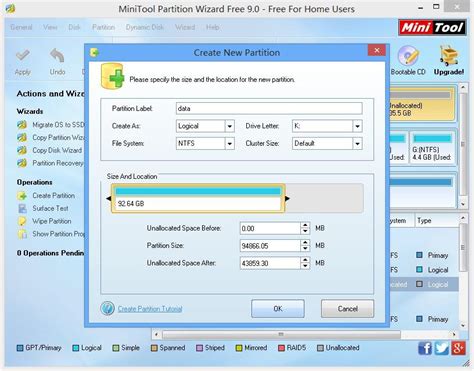Open the Create Partition Tutorial link
Image resolution: width=474 pixels, height=371 pixels.
pos(150,309)
